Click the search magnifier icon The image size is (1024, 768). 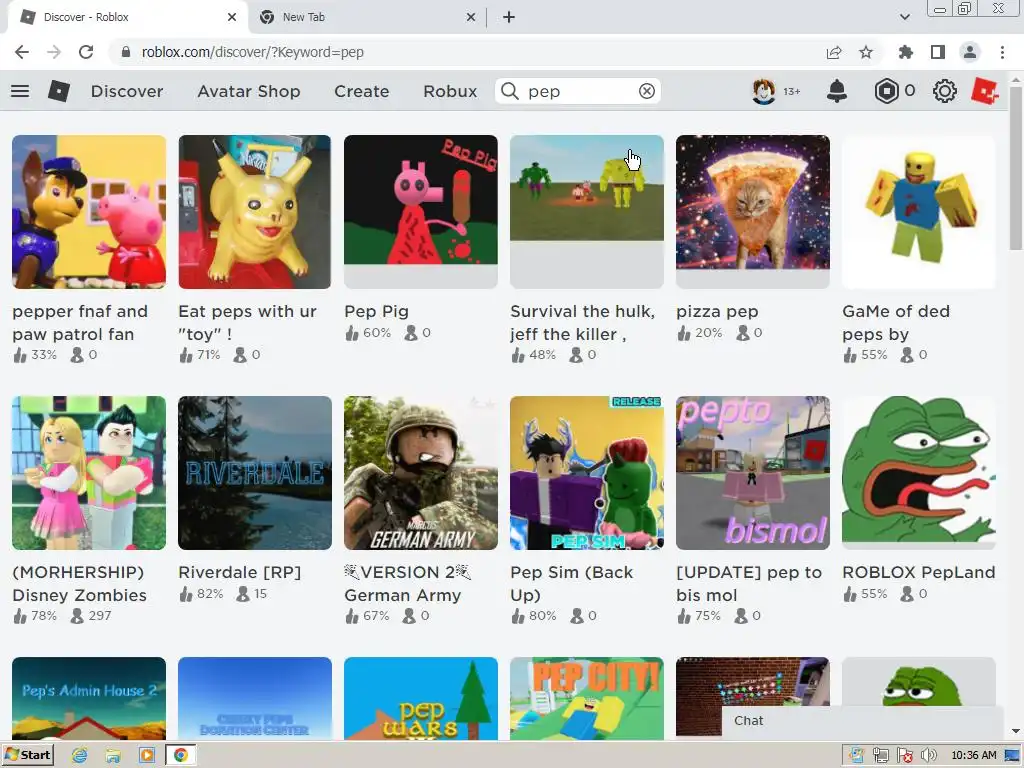(x=510, y=91)
